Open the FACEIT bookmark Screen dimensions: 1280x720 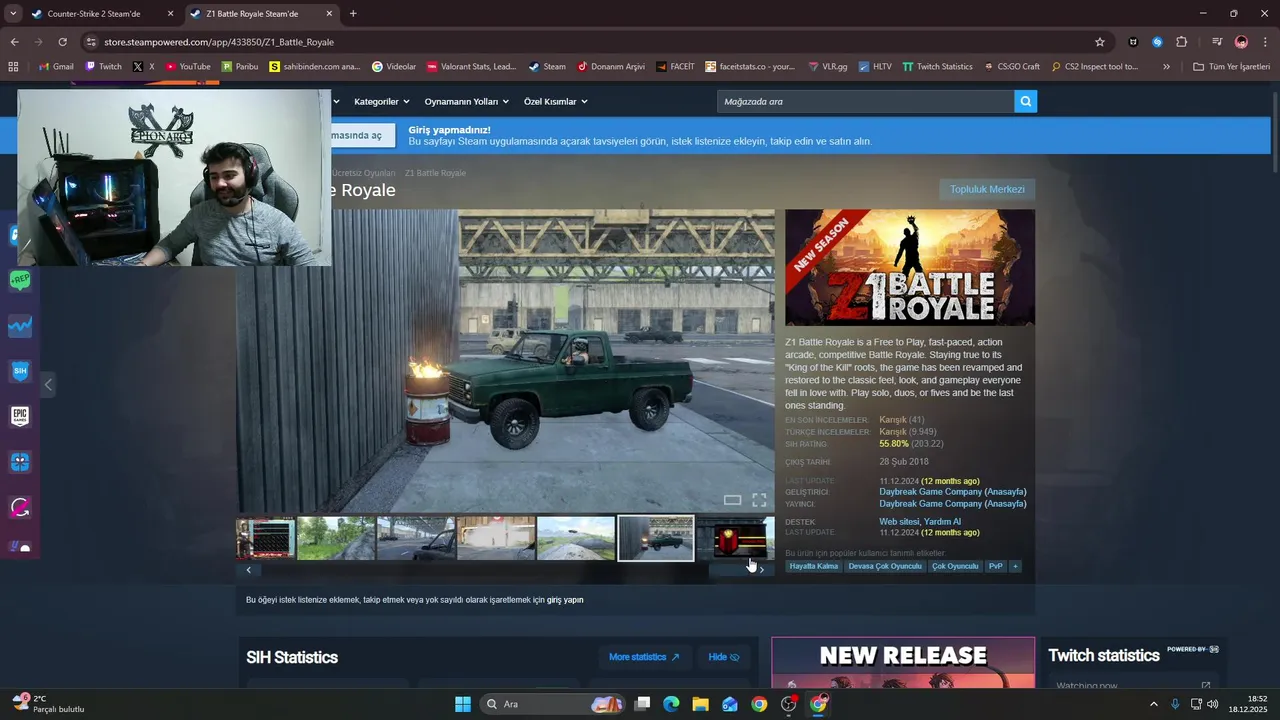675,67
